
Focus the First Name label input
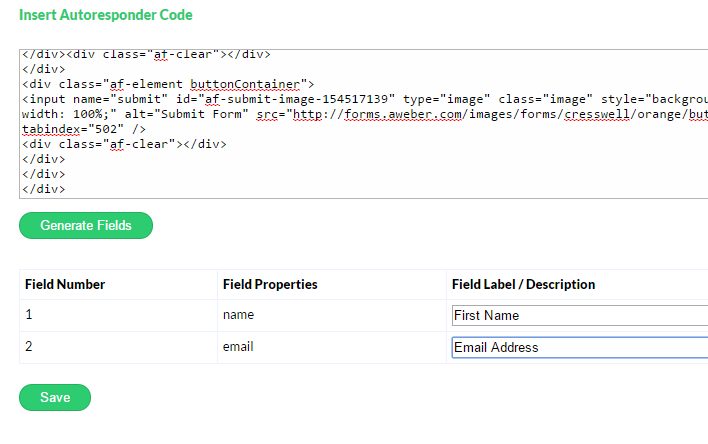tap(580, 315)
